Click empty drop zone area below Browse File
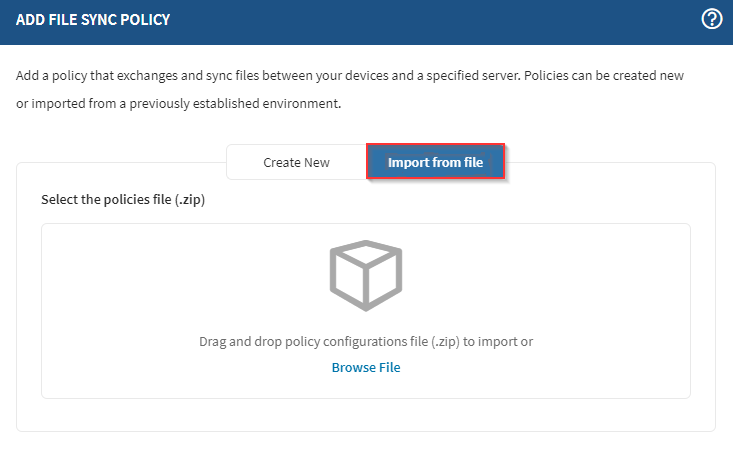 (366, 388)
